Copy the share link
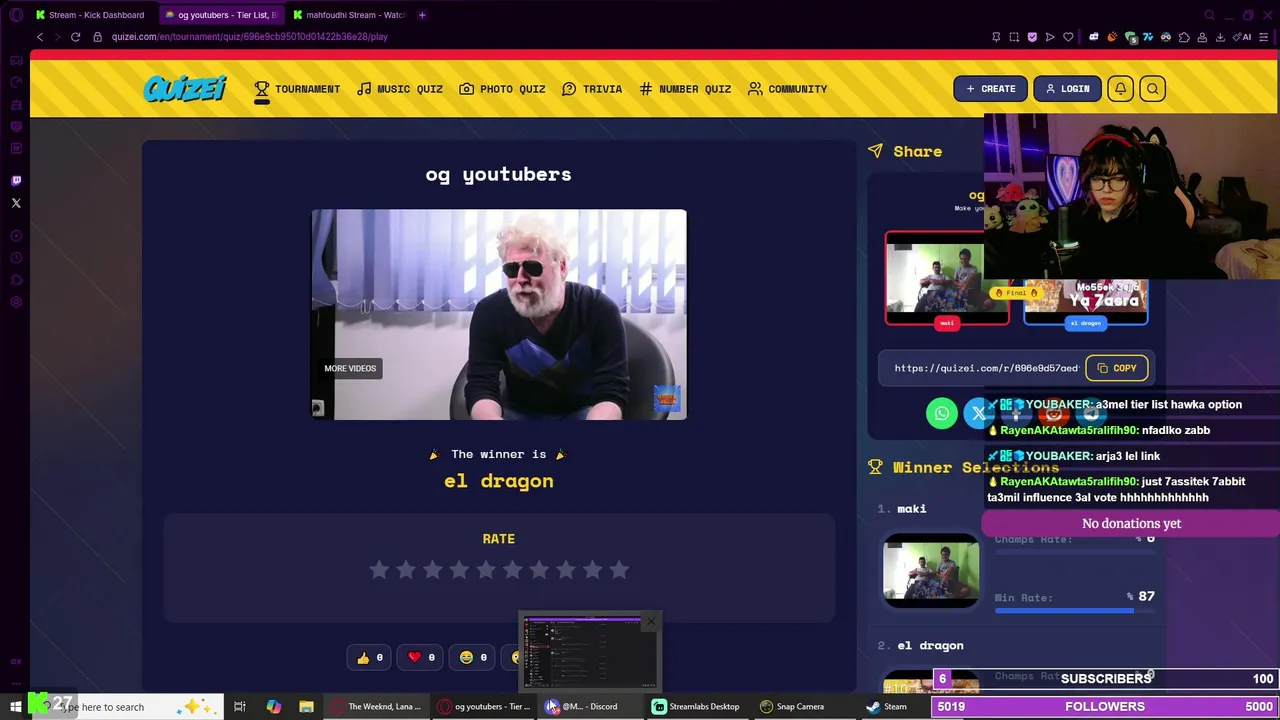This screenshot has width=1280, height=720. coord(1116,368)
